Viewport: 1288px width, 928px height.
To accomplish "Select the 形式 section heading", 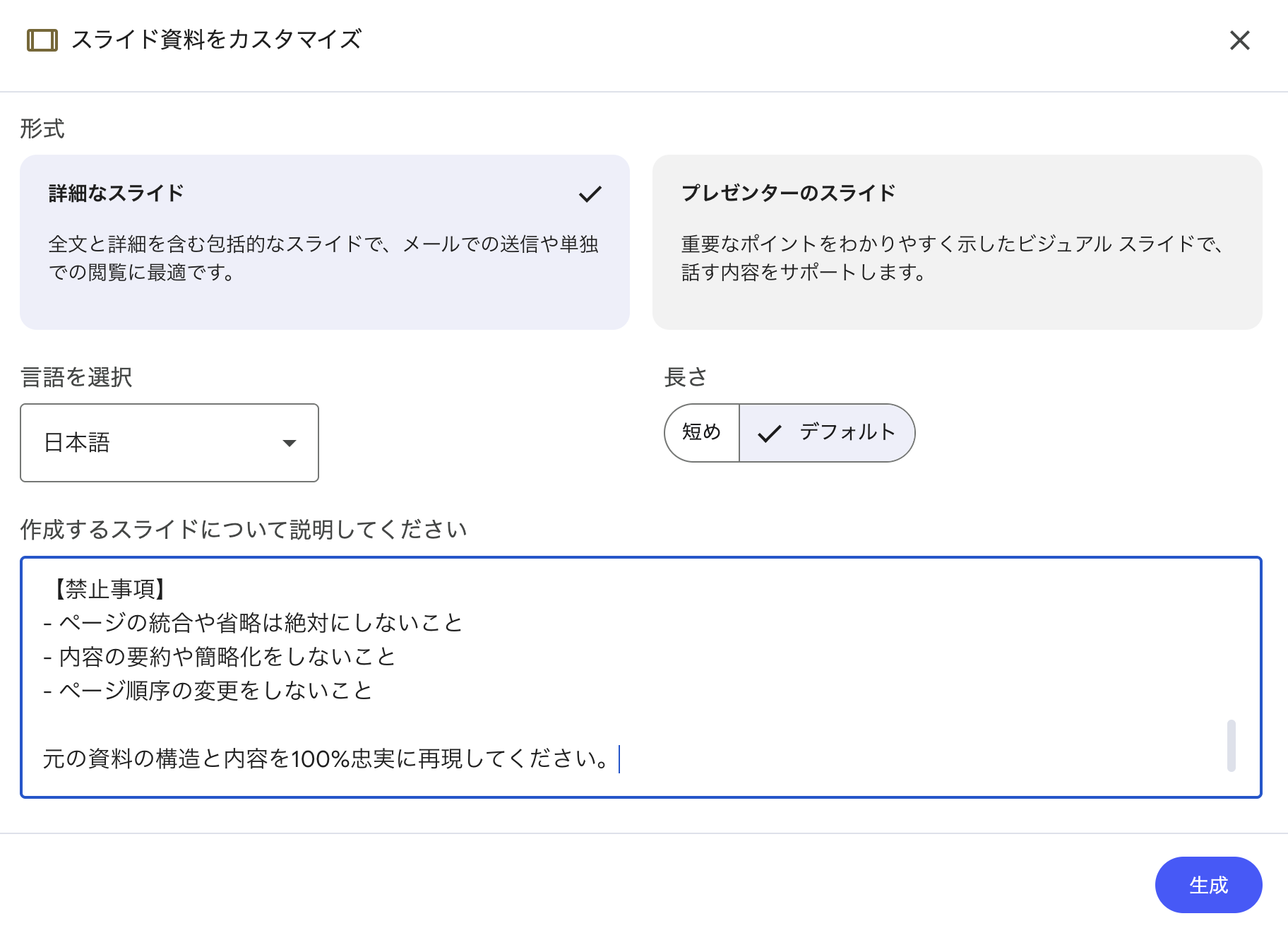I will click(42, 128).
